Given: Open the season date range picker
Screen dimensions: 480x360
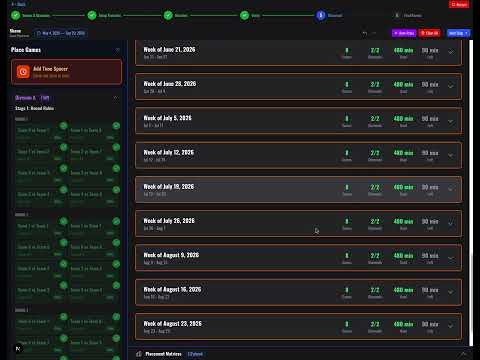Looking at the screenshot, I should pos(60,33).
